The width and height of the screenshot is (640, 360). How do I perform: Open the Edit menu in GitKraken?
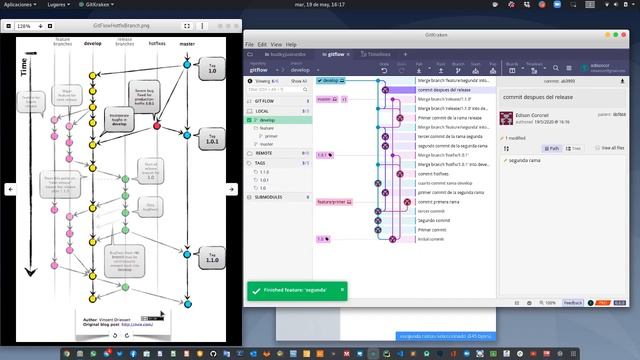(x=262, y=44)
